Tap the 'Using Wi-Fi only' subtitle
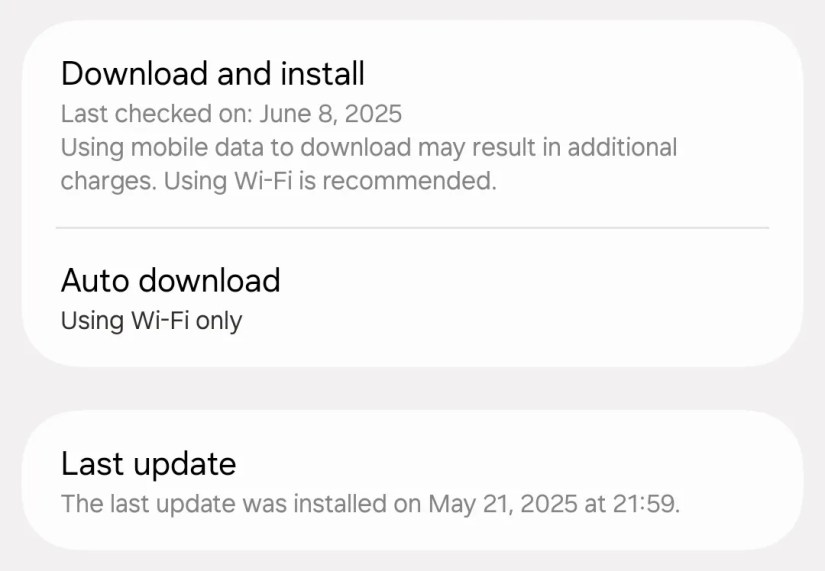825x571 pixels. pyautogui.click(x=152, y=320)
